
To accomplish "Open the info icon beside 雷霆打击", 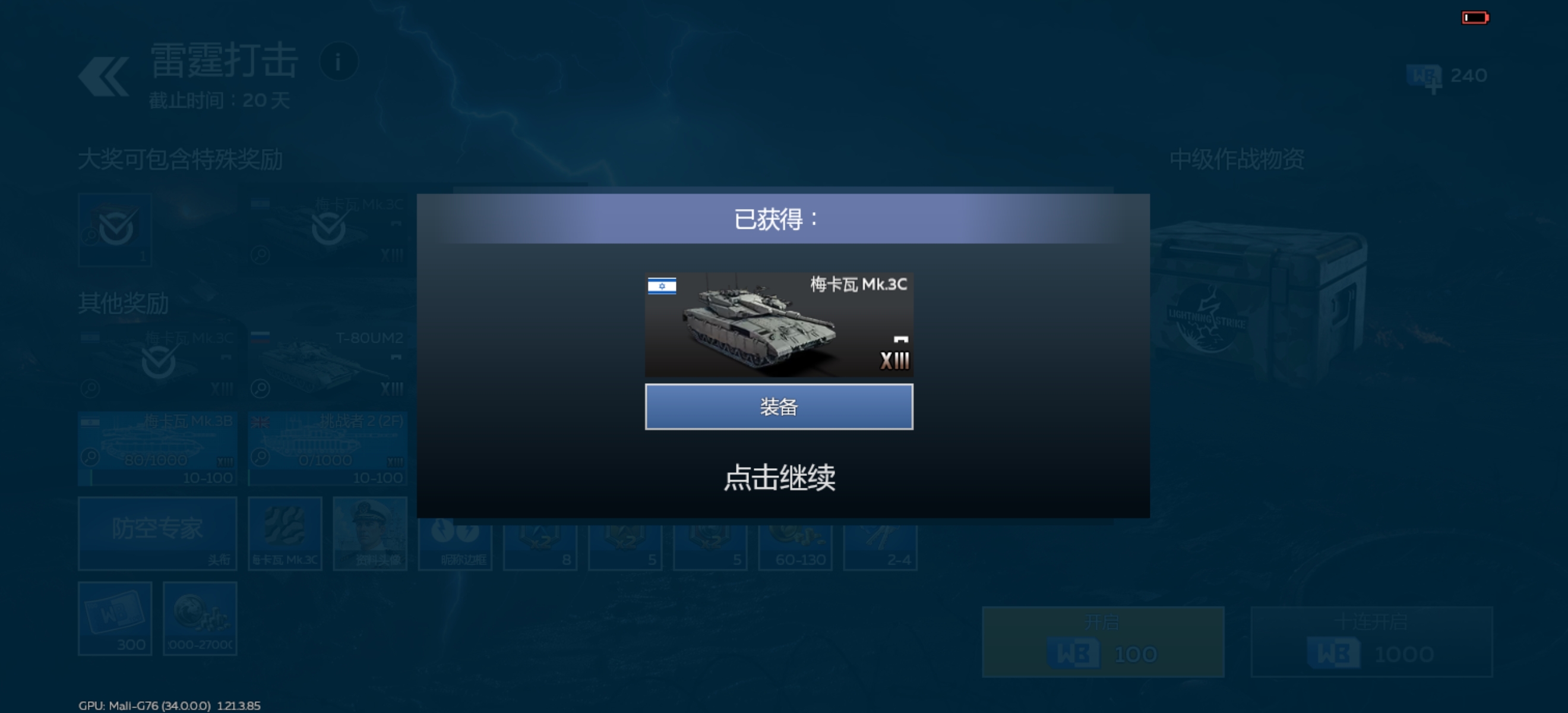I will [339, 62].
